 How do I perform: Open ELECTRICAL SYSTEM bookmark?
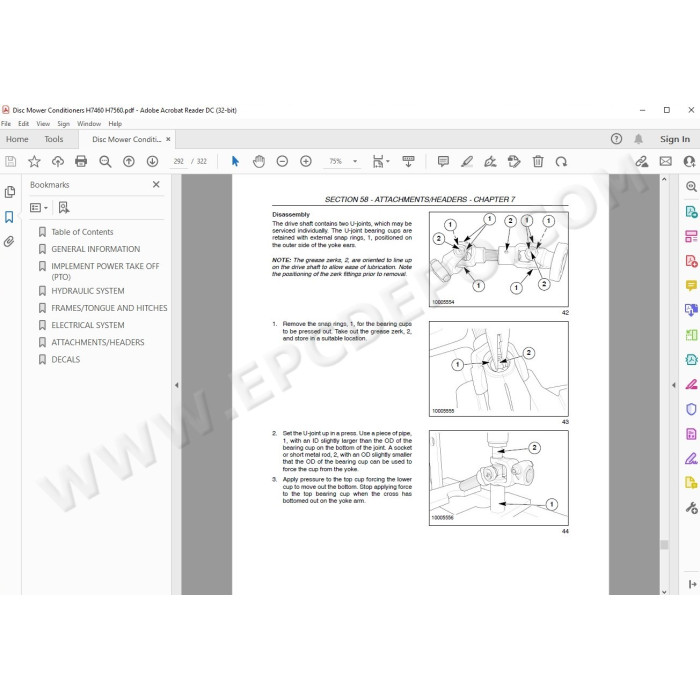(x=88, y=325)
